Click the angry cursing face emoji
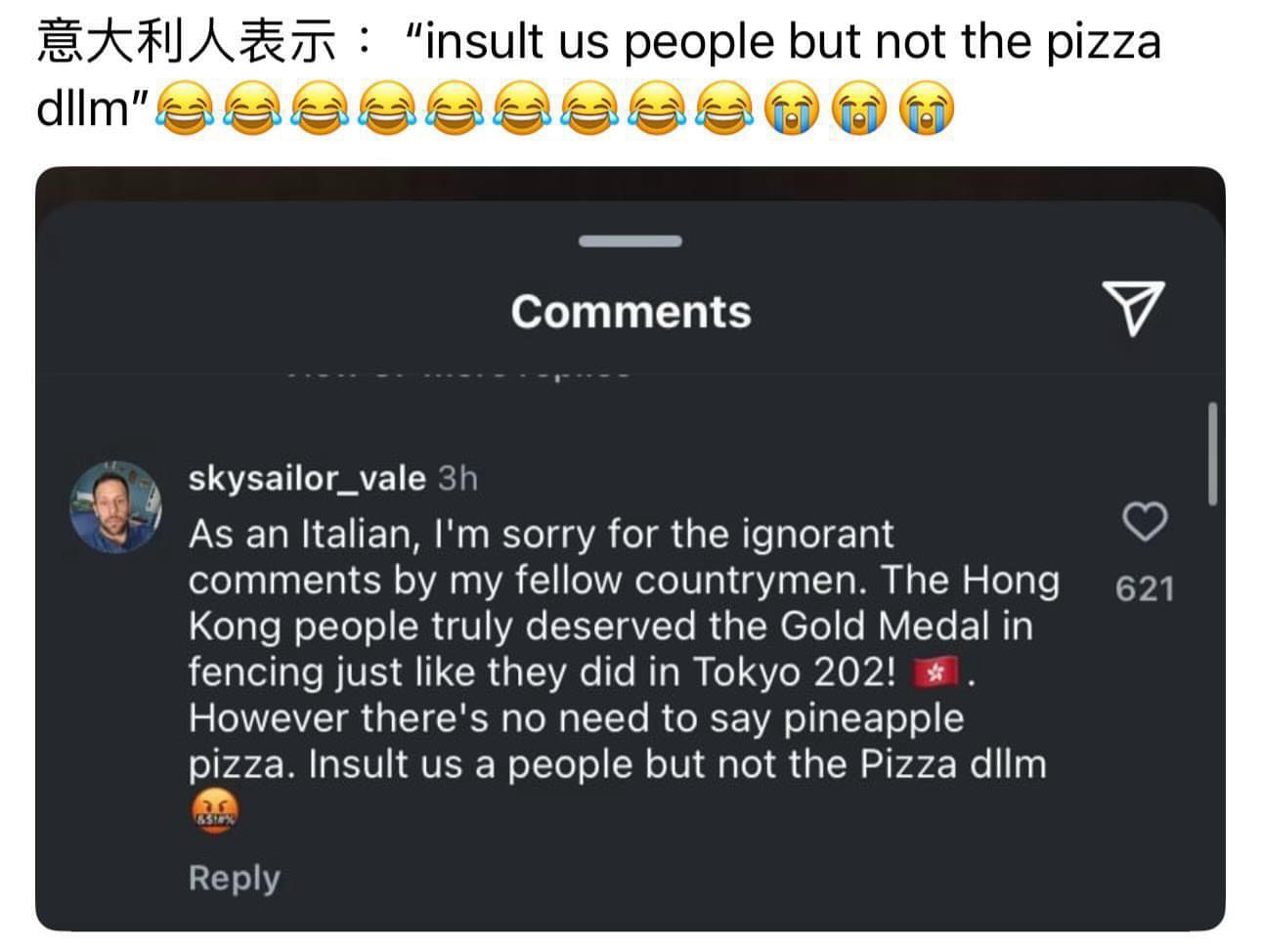1261x952 pixels. tap(214, 812)
